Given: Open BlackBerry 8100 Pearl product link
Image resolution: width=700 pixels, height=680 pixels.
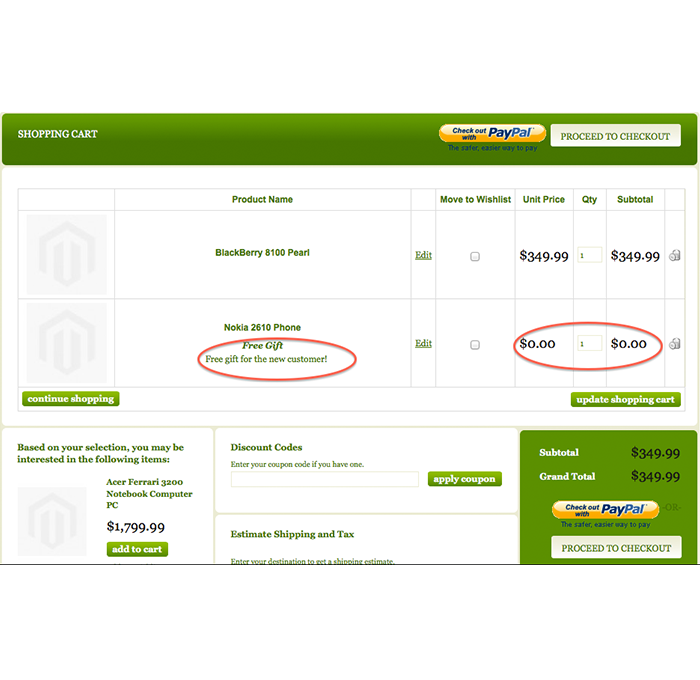Looking at the screenshot, I should click(262, 253).
